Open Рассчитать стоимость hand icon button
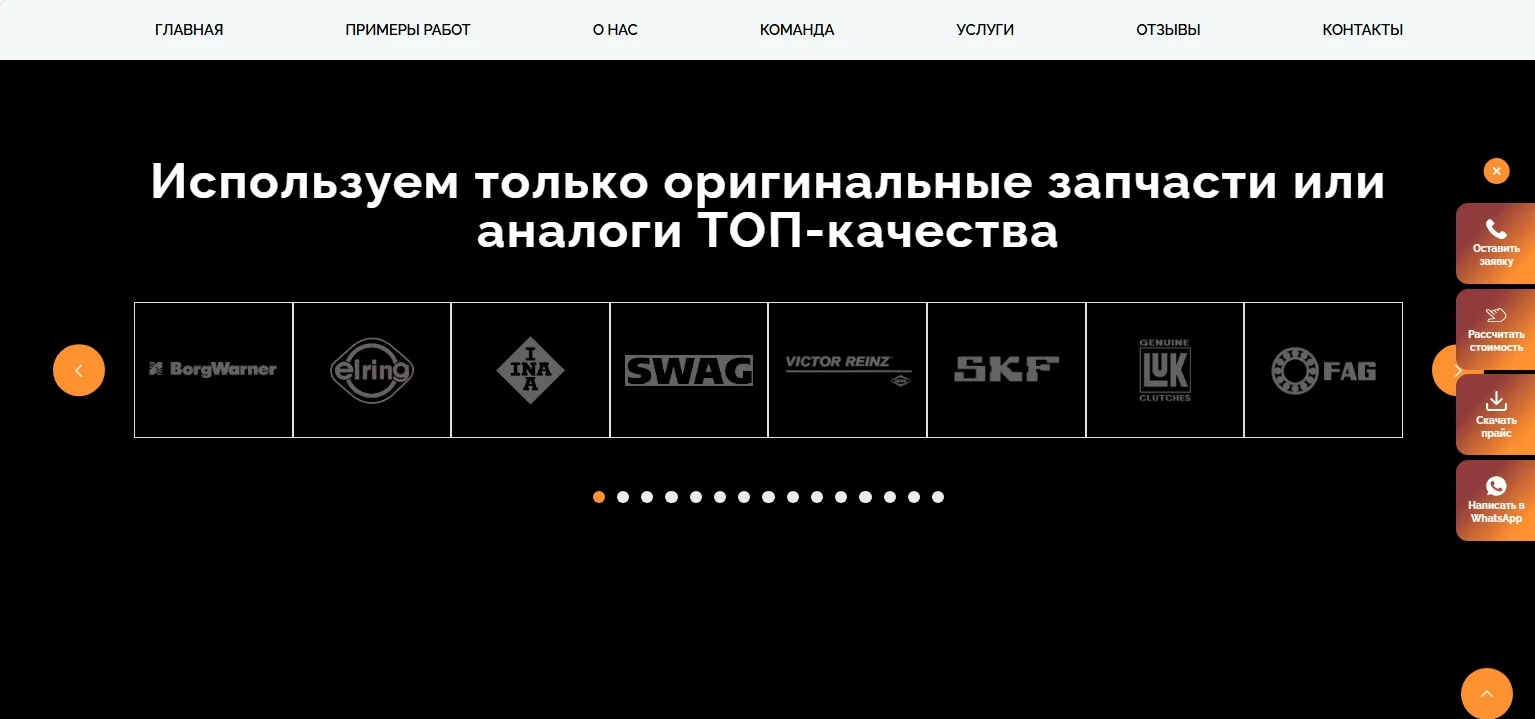Viewport: 1535px width, 719px height. [x=1495, y=329]
